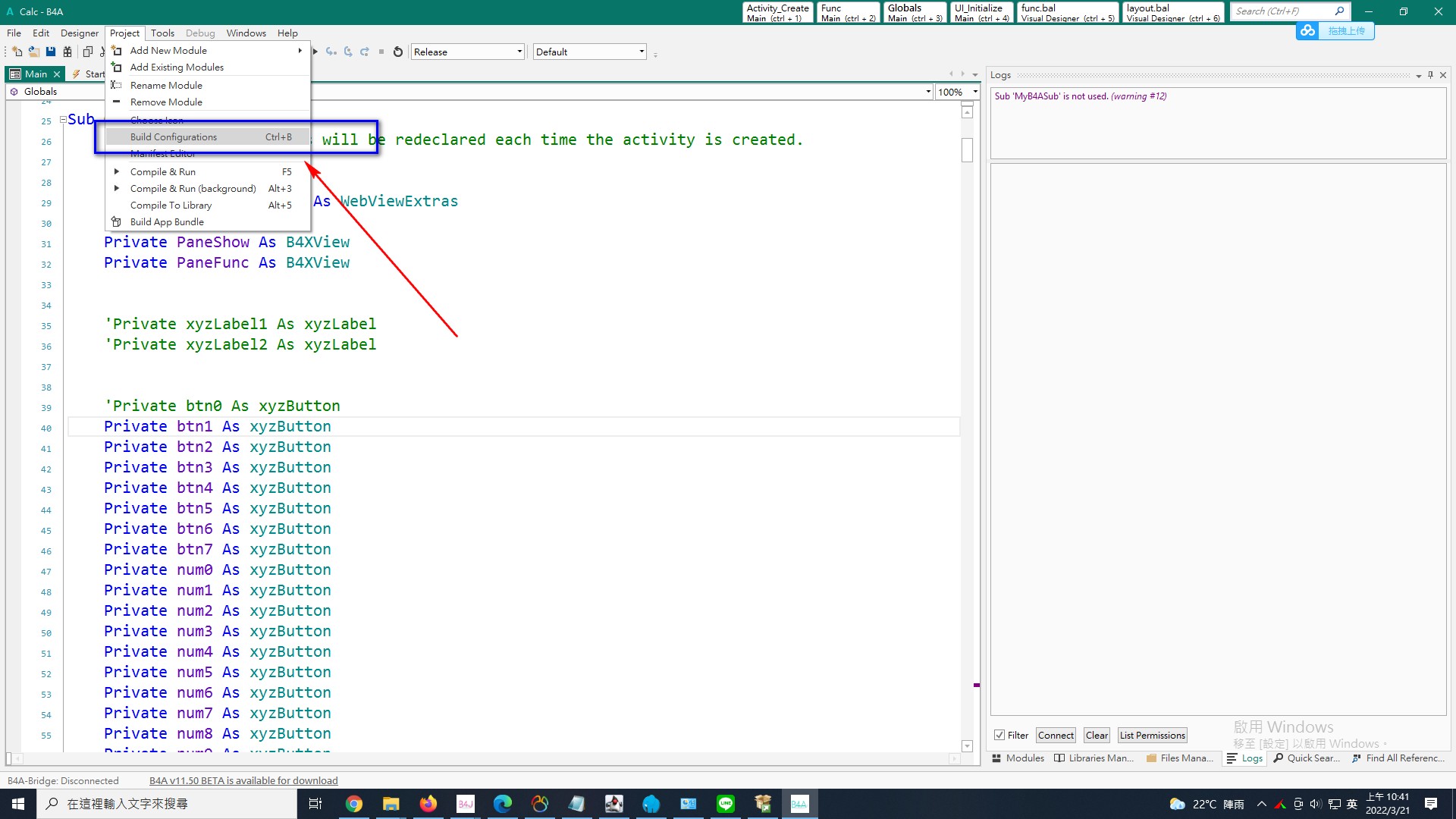Toggle the Filter checkbox in Logs
The height and width of the screenshot is (819, 1456).
pos(999,735)
